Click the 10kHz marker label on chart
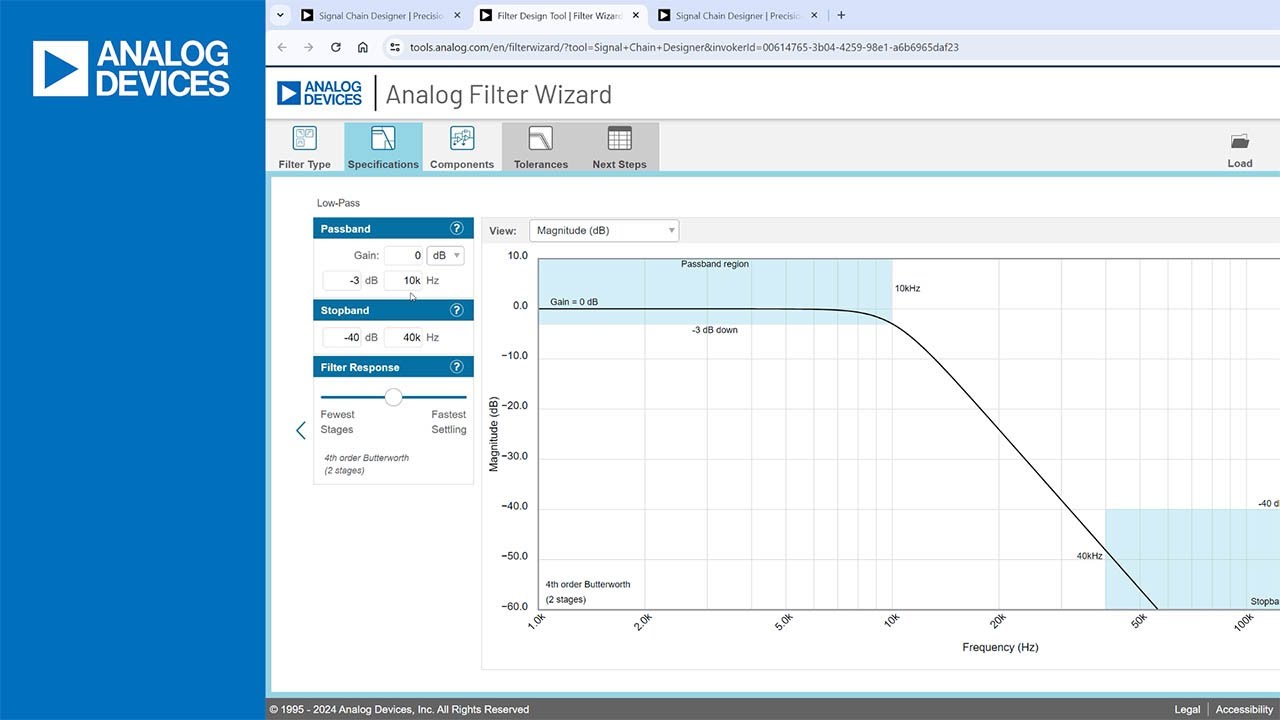This screenshot has height=720, width=1280. tap(907, 288)
